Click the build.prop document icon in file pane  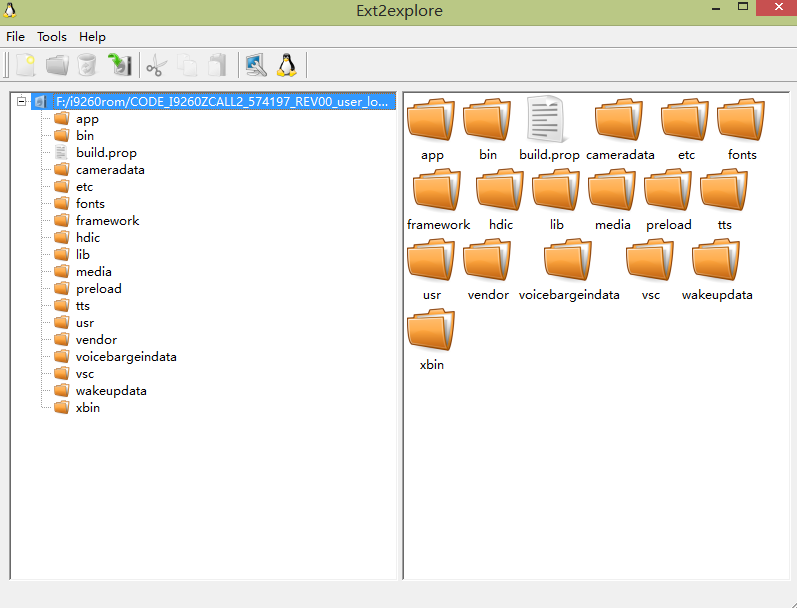pos(546,119)
